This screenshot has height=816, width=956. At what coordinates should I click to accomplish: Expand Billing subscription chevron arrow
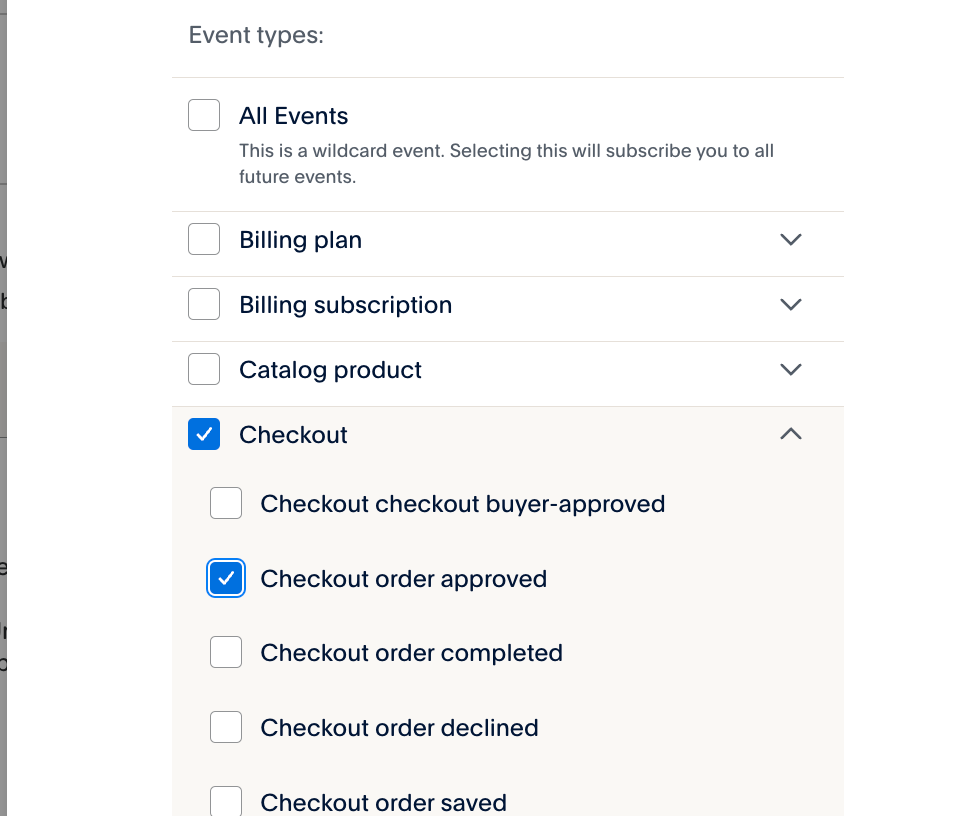791,305
